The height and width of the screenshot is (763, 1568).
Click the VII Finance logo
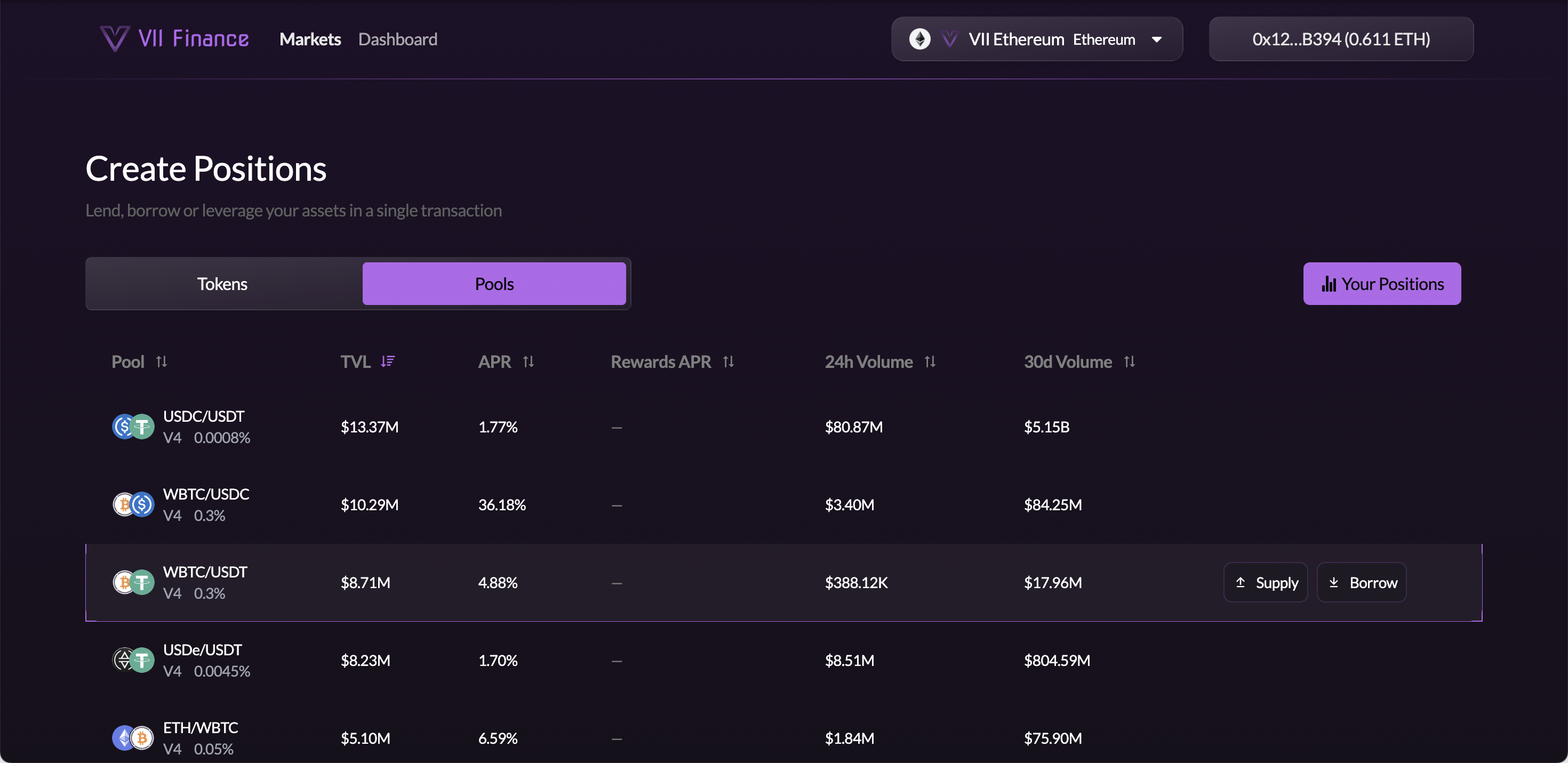click(x=174, y=38)
